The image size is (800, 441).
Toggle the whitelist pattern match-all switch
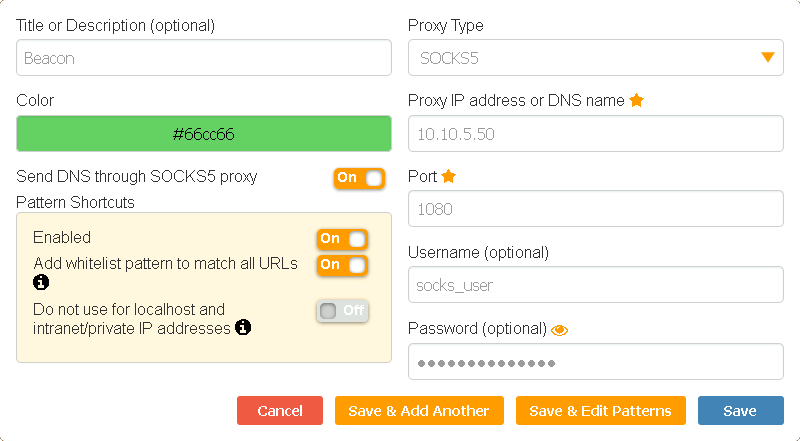(x=342, y=265)
